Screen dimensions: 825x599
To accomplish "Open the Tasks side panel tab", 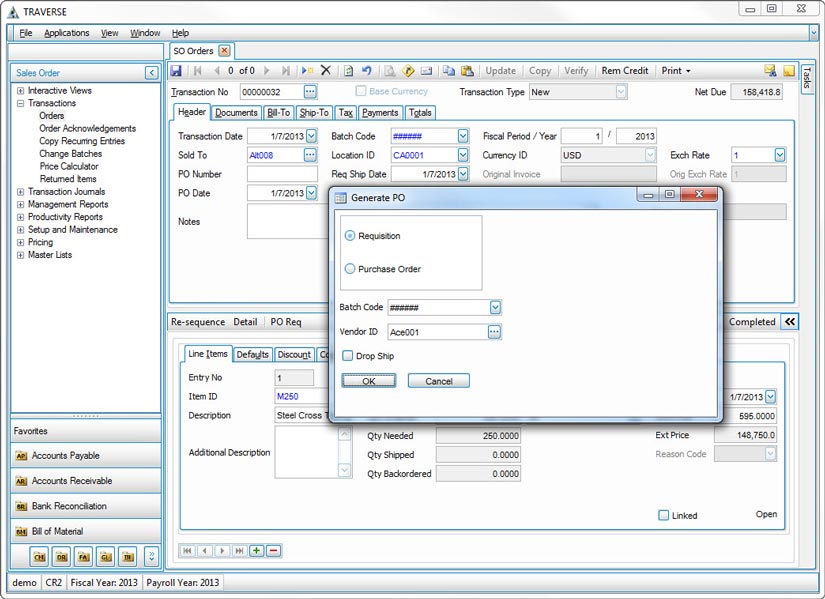I will click(x=807, y=78).
